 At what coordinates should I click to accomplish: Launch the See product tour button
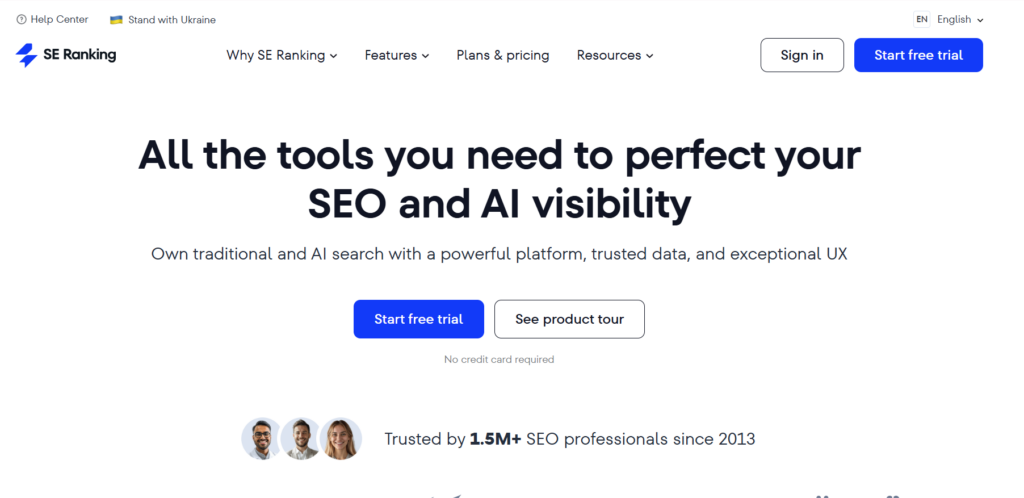(569, 319)
